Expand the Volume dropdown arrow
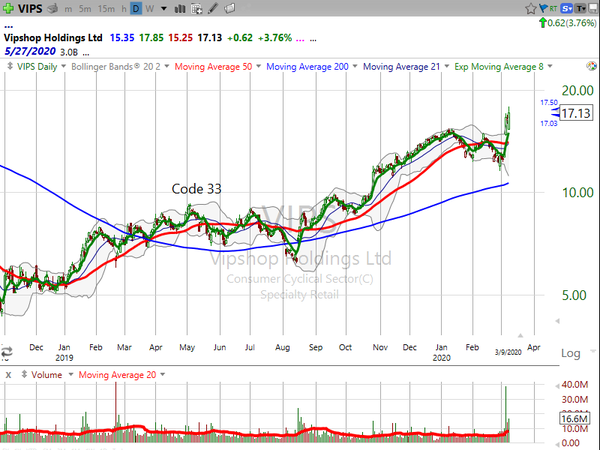This screenshot has height=450, width=600. 70,374
